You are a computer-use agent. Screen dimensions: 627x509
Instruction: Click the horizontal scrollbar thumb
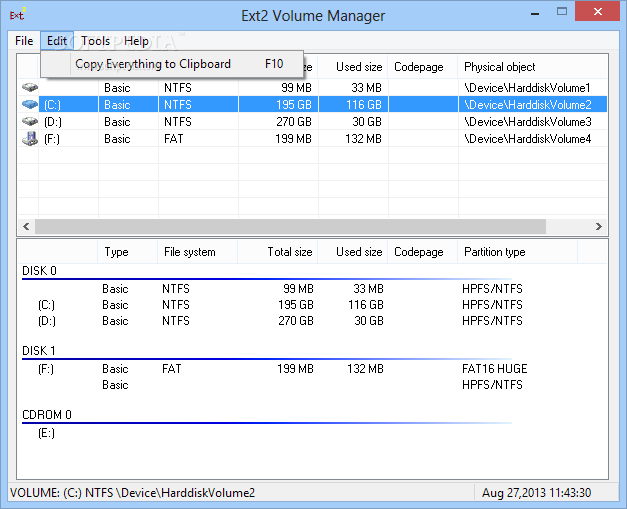(290, 226)
